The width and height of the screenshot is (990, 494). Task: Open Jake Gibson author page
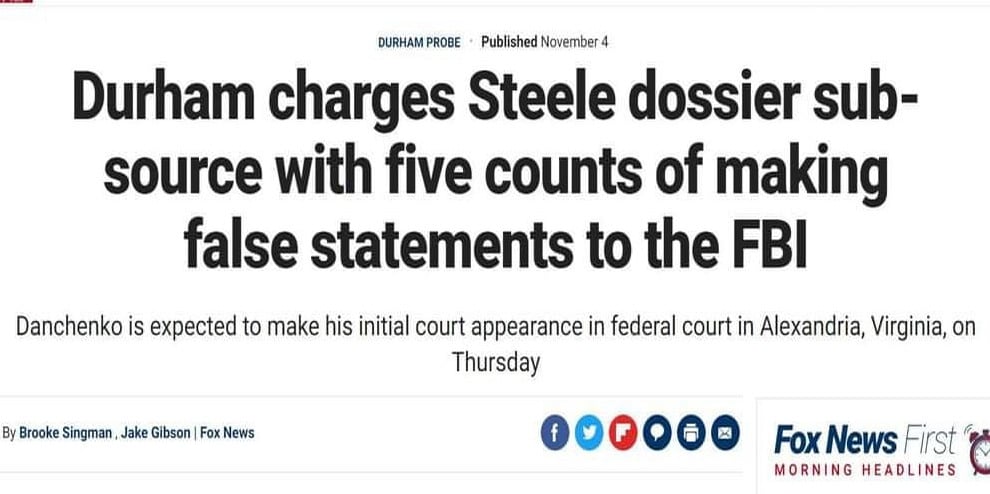click(156, 433)
